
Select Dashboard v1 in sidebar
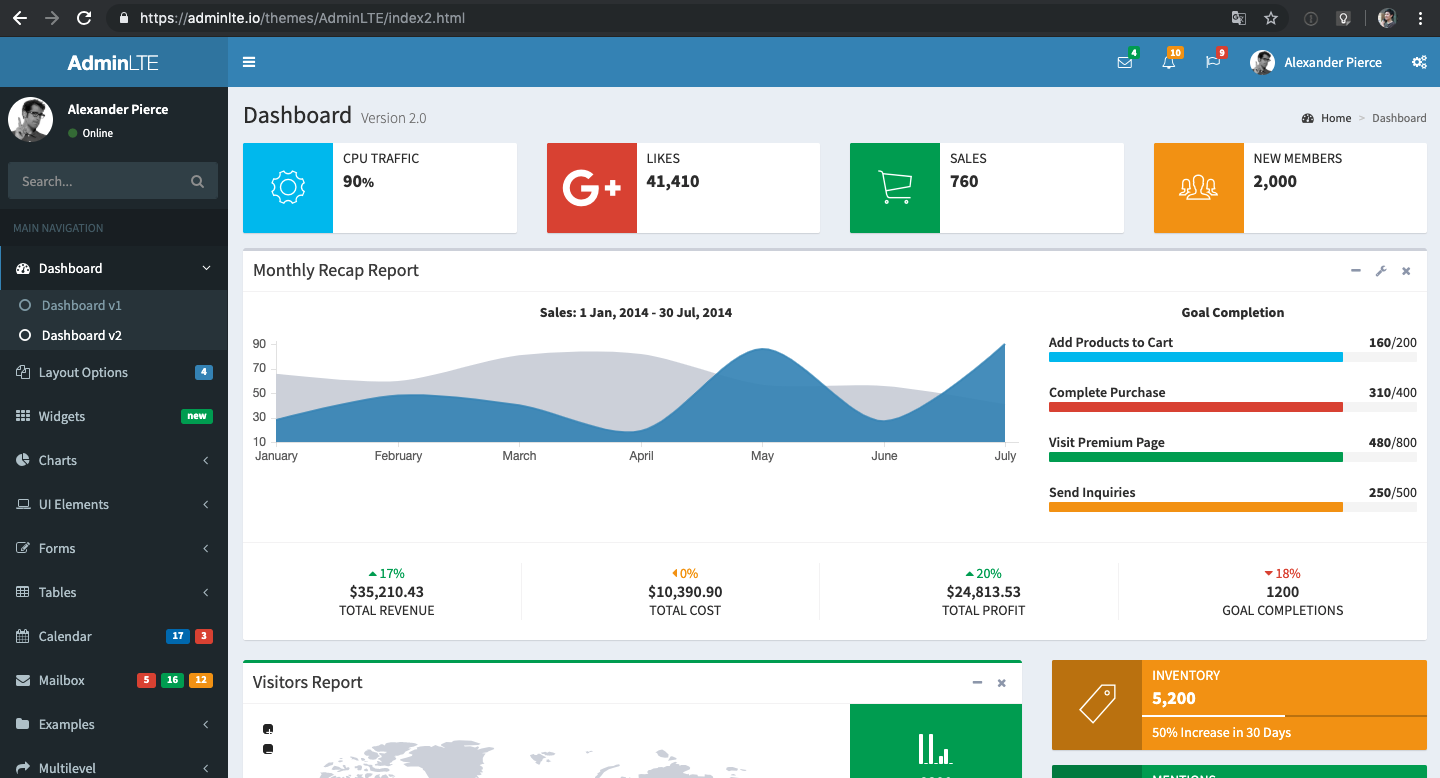[82, 305]
